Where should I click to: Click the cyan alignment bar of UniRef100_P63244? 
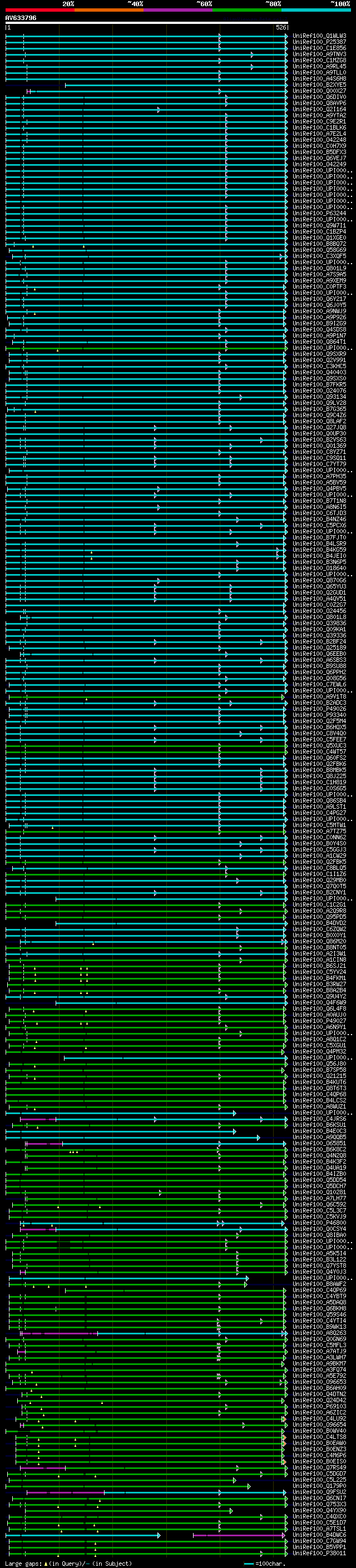tap(147, 214)
